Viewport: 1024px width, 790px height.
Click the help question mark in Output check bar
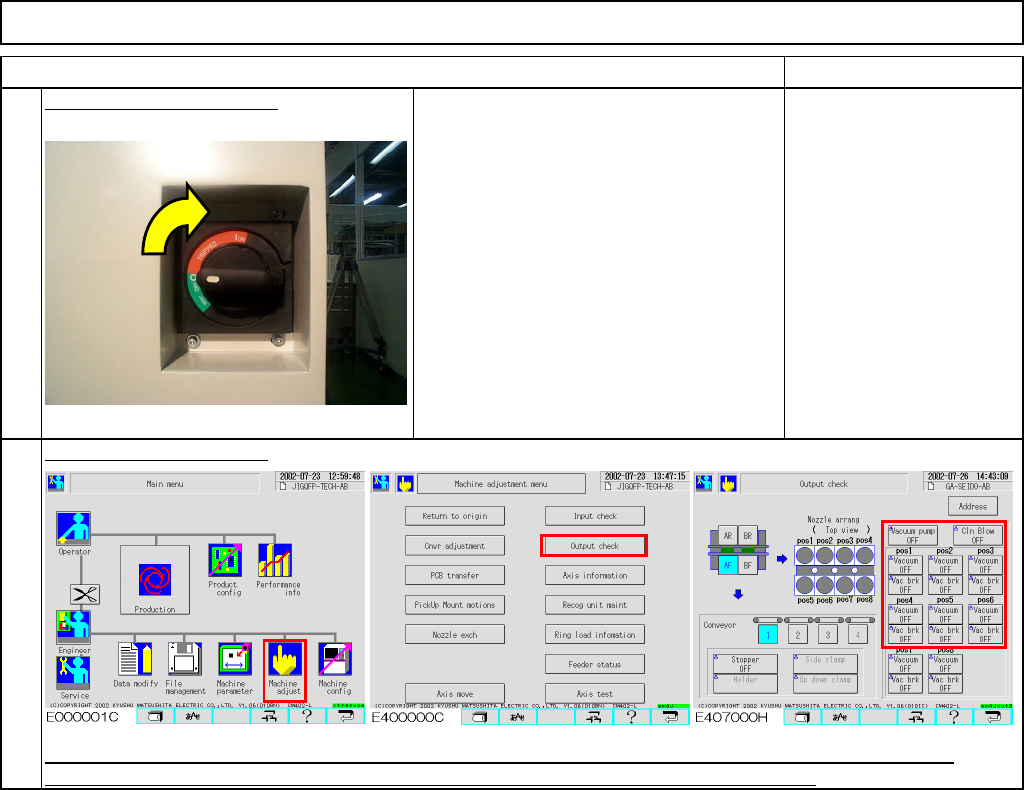click(955, 717)
